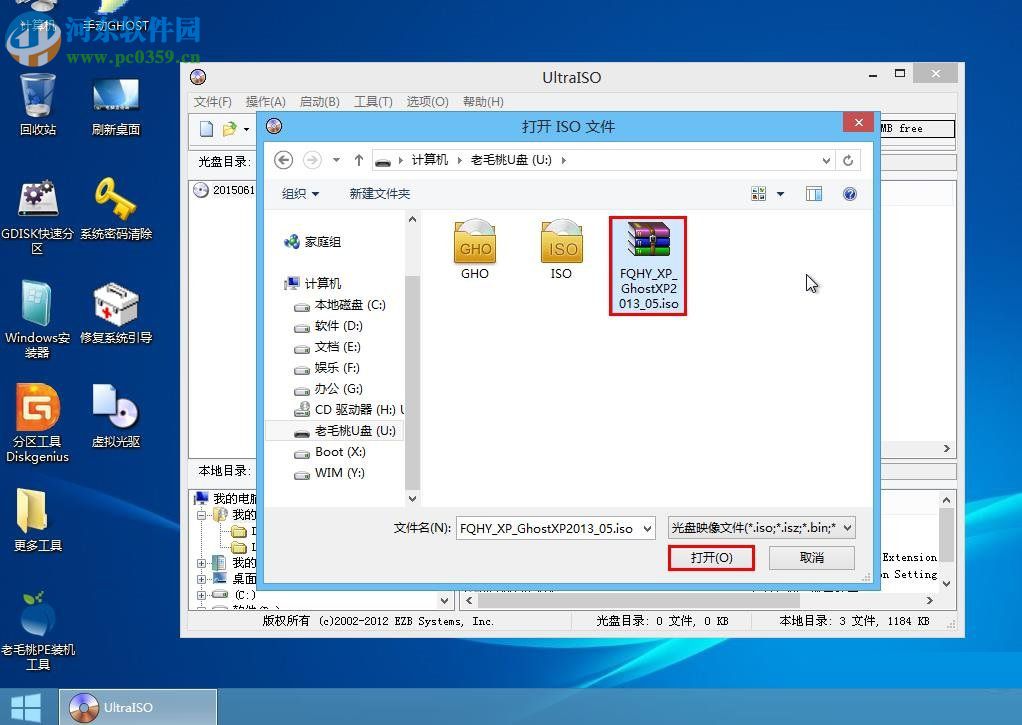Open the 工具(T) menu in UltraISO

(x=373, y=101)
